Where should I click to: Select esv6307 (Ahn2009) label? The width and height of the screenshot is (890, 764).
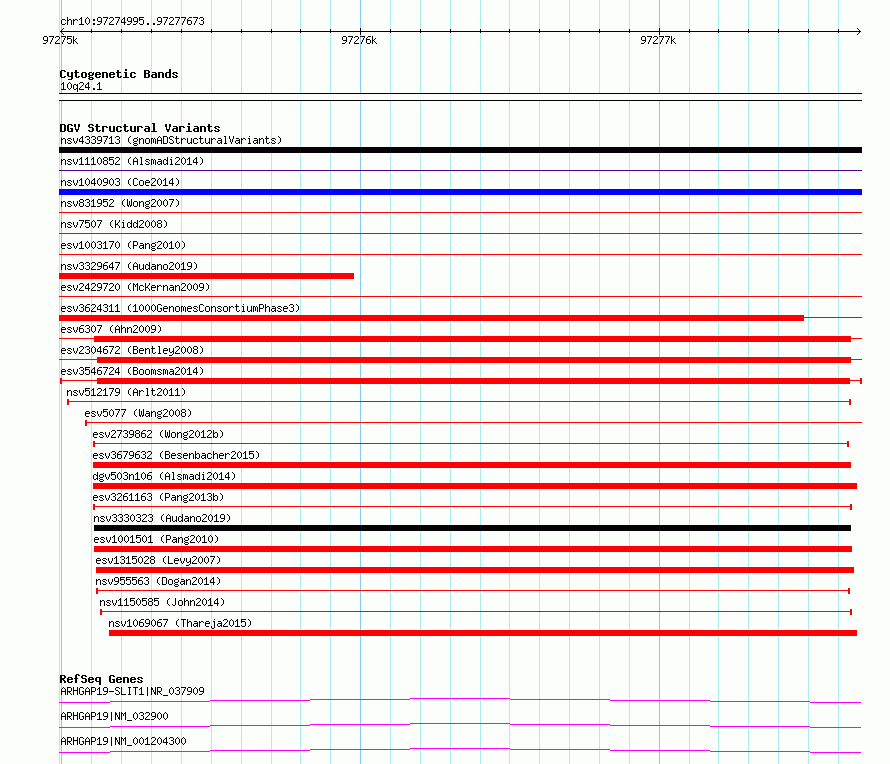(x=111, y=329)
